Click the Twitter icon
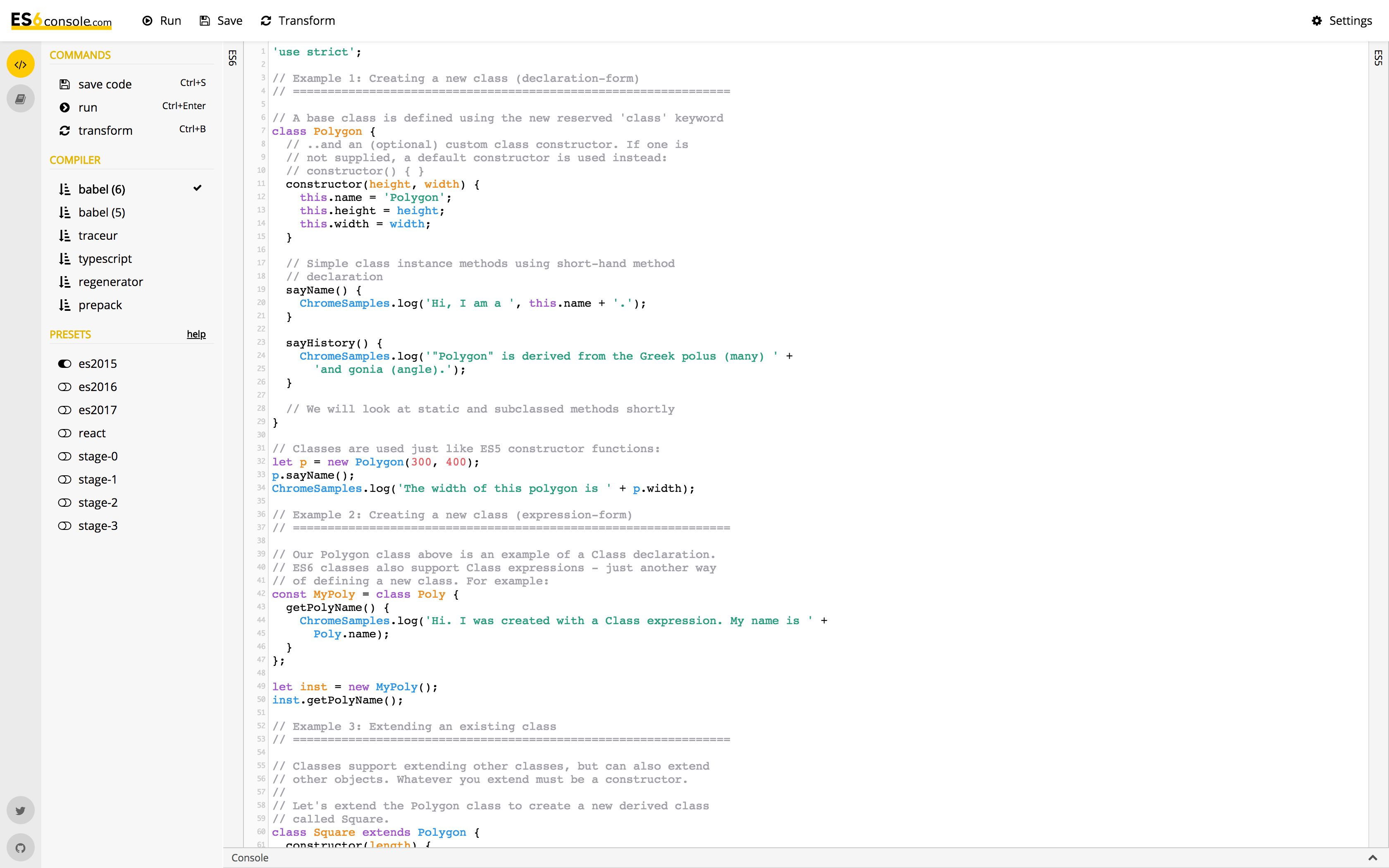This screenshot has height=868, width=1389. (21, 810)
